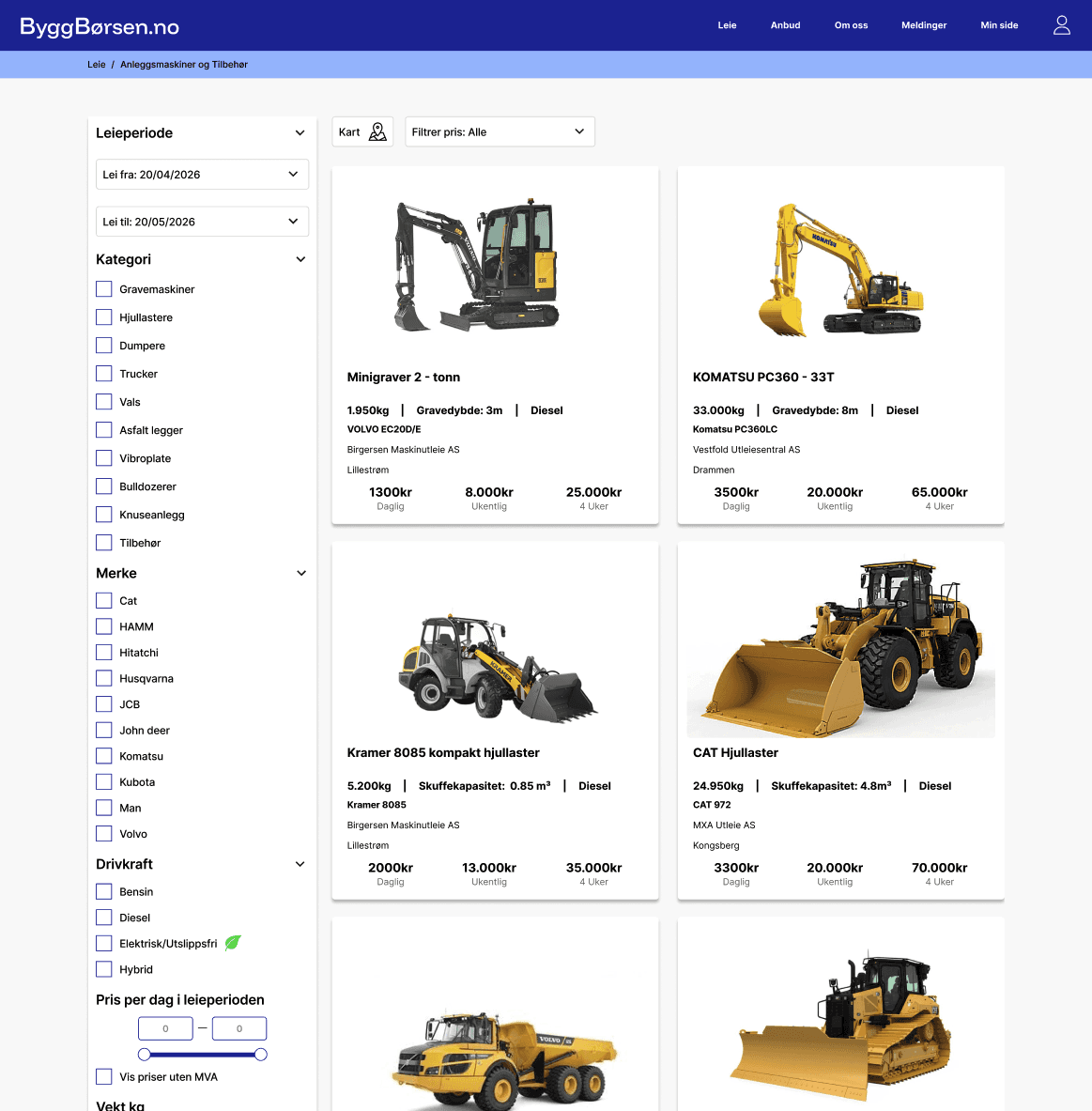Viewport: 1092px width, 1111px height.
Task: Open the CAT Hjullaster image
Action: pyautogui.click(x=840, y=648)
